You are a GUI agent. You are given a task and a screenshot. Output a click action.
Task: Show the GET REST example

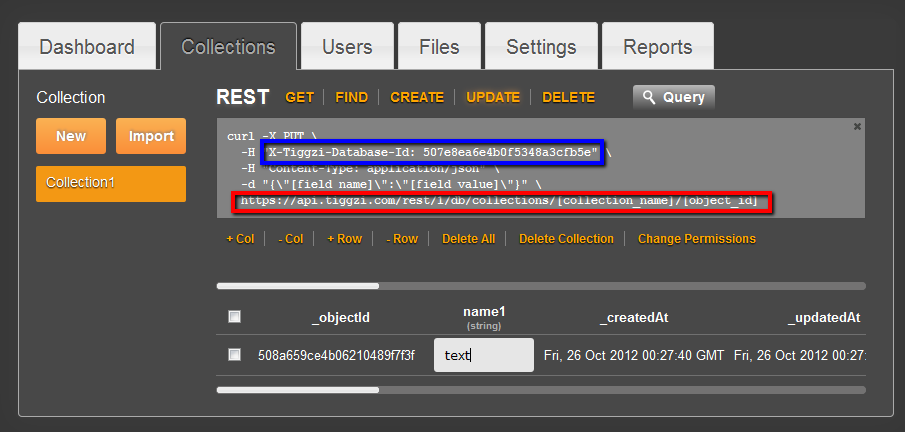[299, 97]
